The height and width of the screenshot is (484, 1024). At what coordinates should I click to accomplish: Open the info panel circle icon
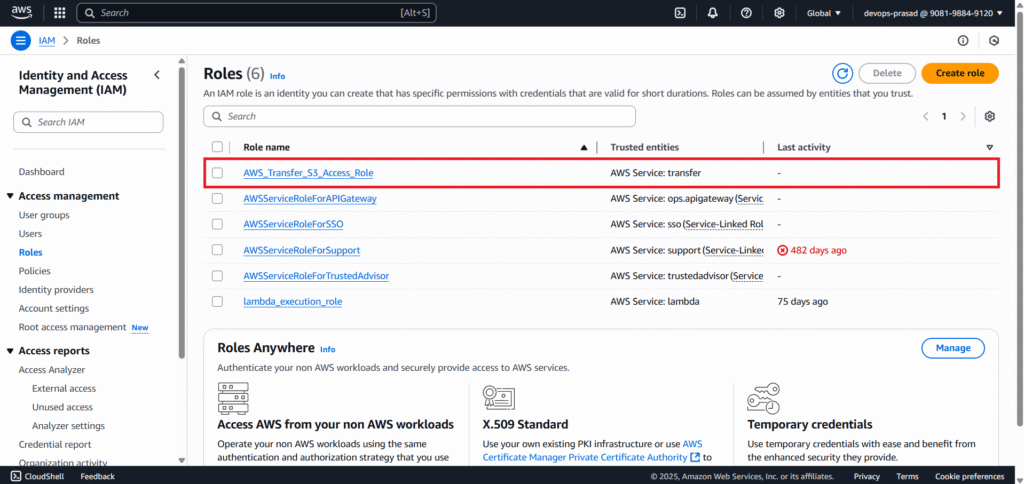pos(963,40)
